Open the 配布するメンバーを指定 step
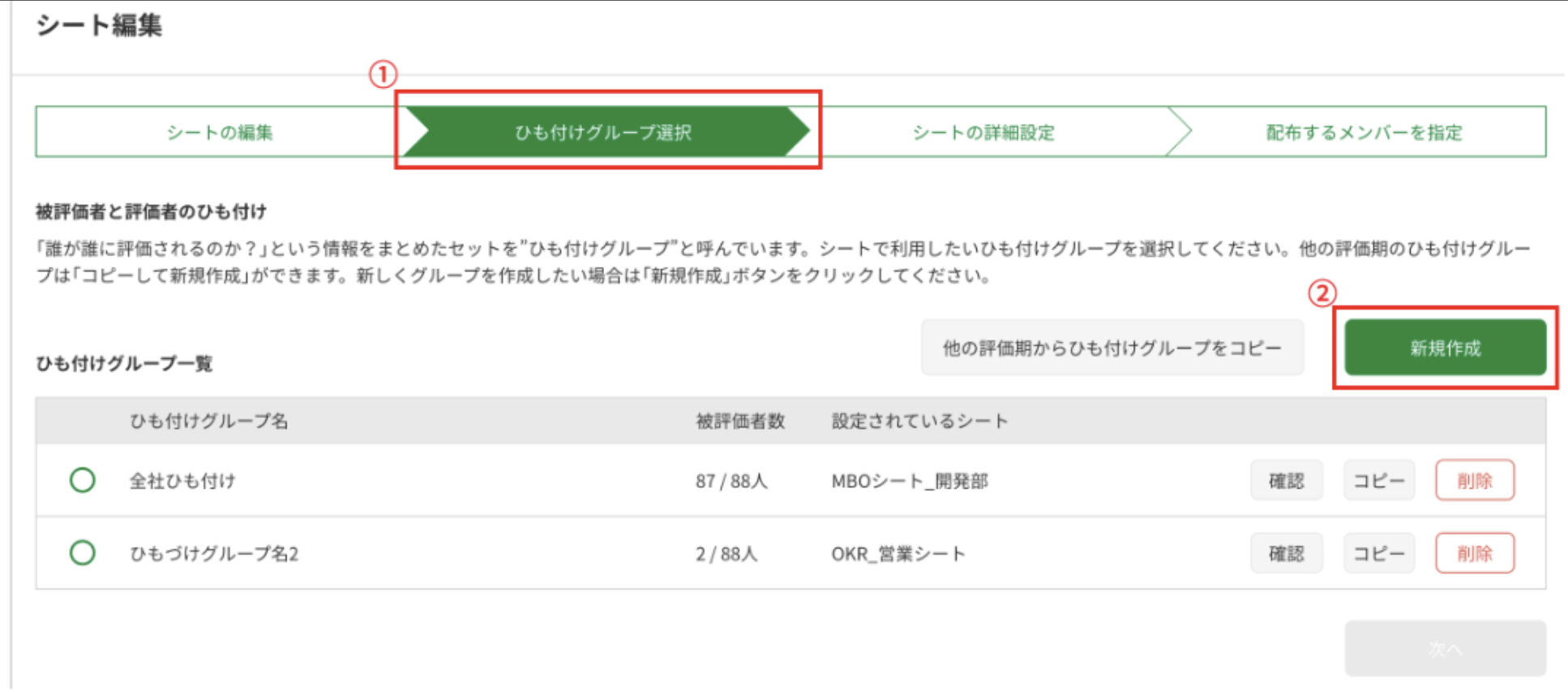This screenshot has width=1568, height=692. tap(1364, 132)
